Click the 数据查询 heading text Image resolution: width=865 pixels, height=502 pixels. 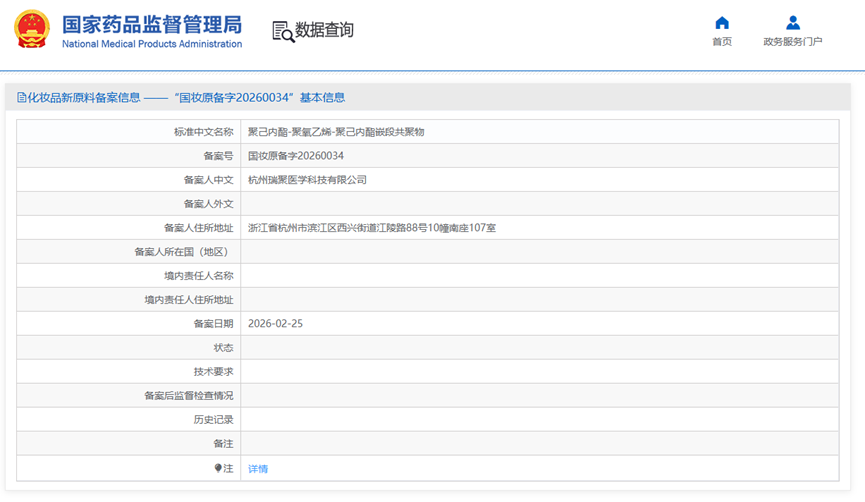[325, 31]
